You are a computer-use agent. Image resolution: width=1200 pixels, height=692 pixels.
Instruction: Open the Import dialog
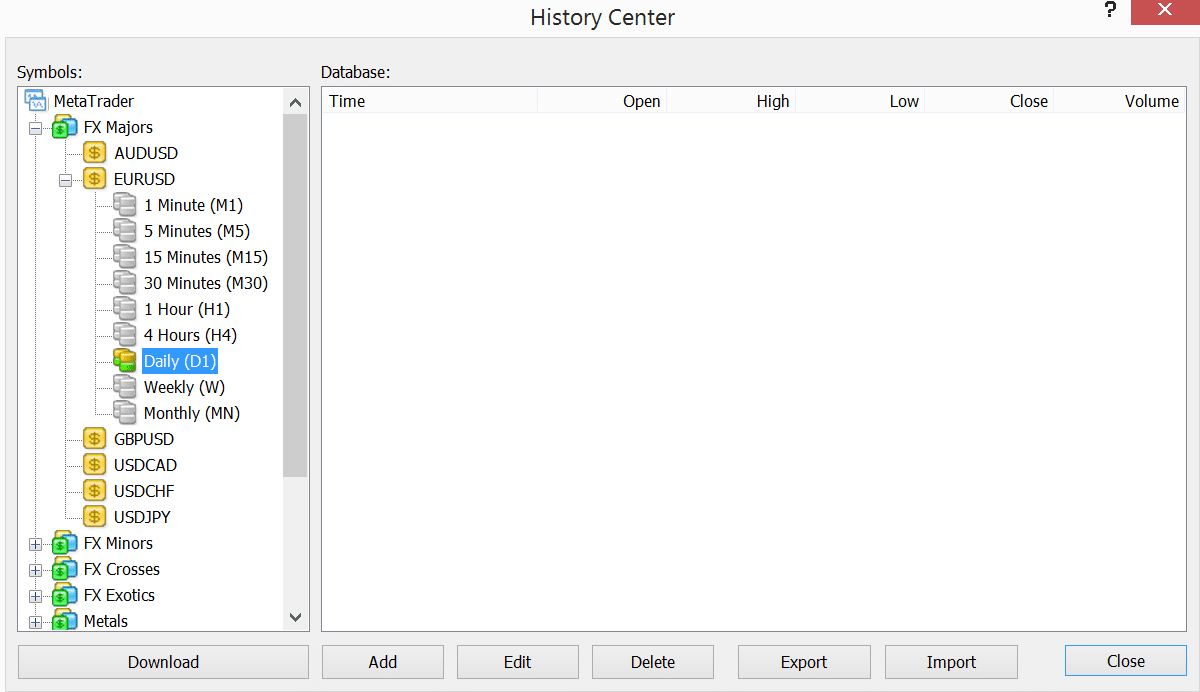click(950, 662)
